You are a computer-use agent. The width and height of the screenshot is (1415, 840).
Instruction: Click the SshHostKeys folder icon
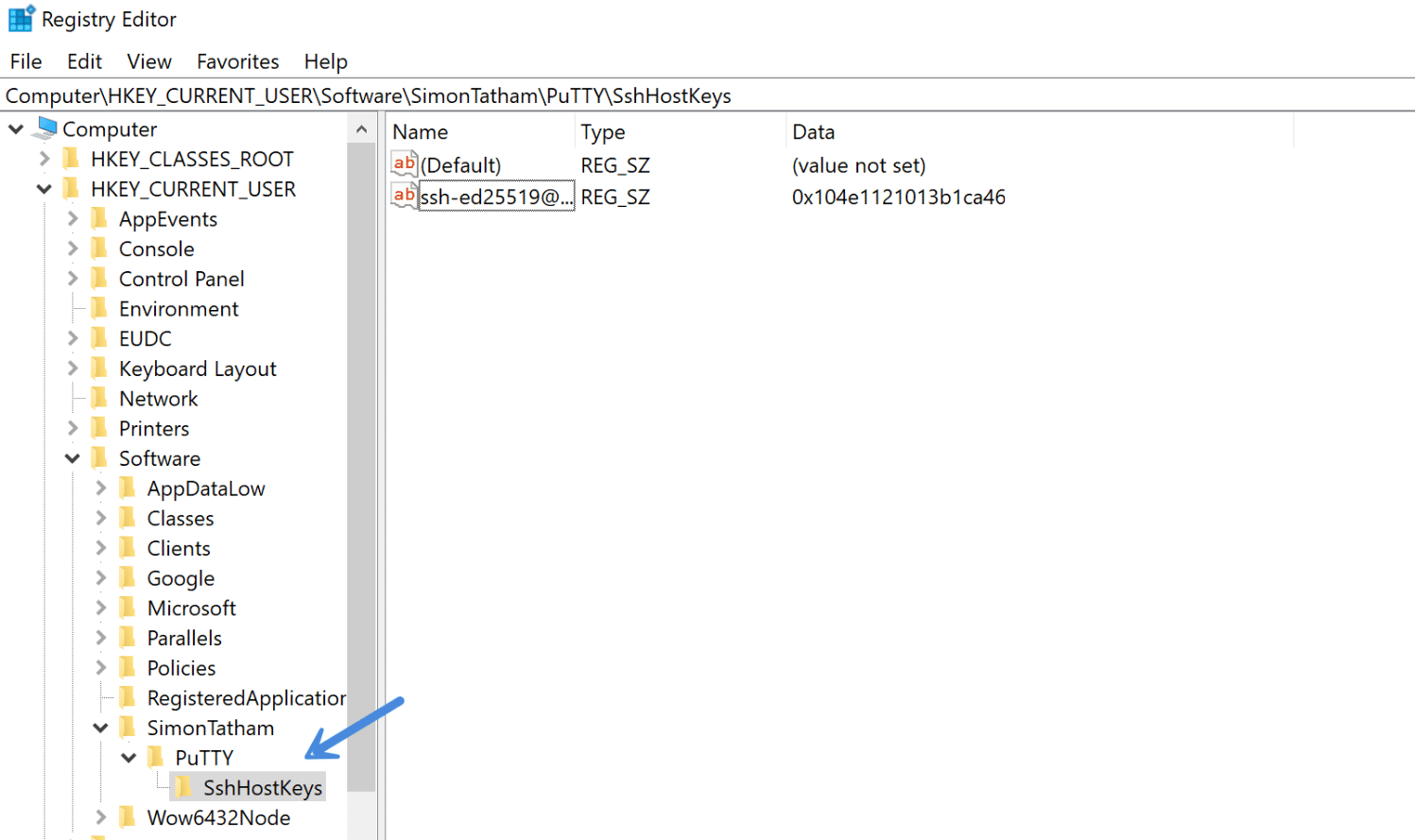pos(183,787)
